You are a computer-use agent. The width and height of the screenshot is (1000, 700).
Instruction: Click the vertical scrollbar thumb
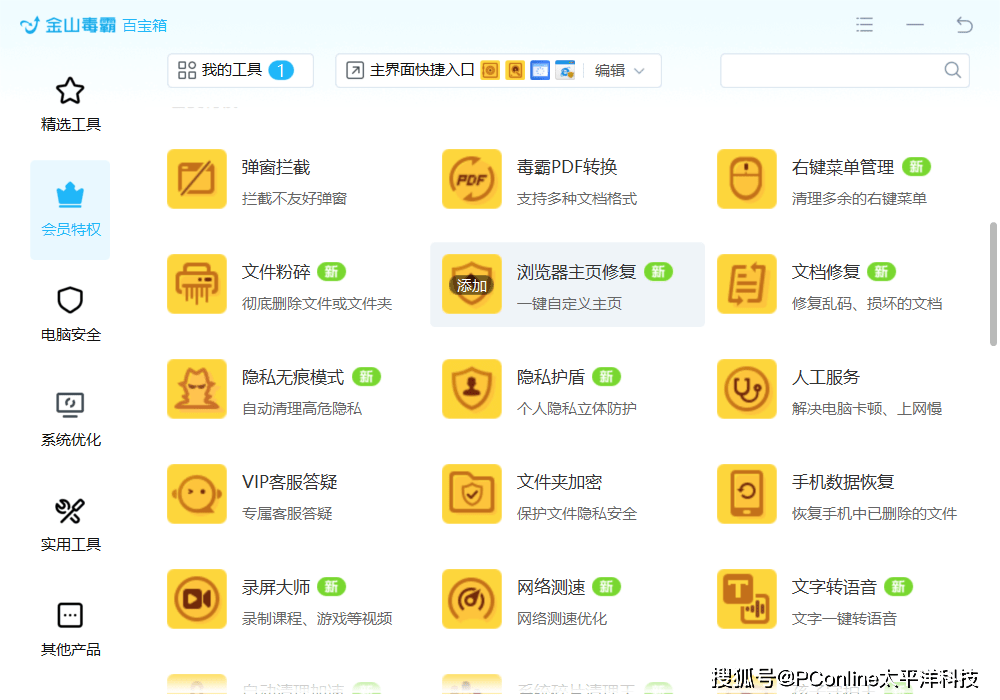pyautogui.click(x=993, y=284)
